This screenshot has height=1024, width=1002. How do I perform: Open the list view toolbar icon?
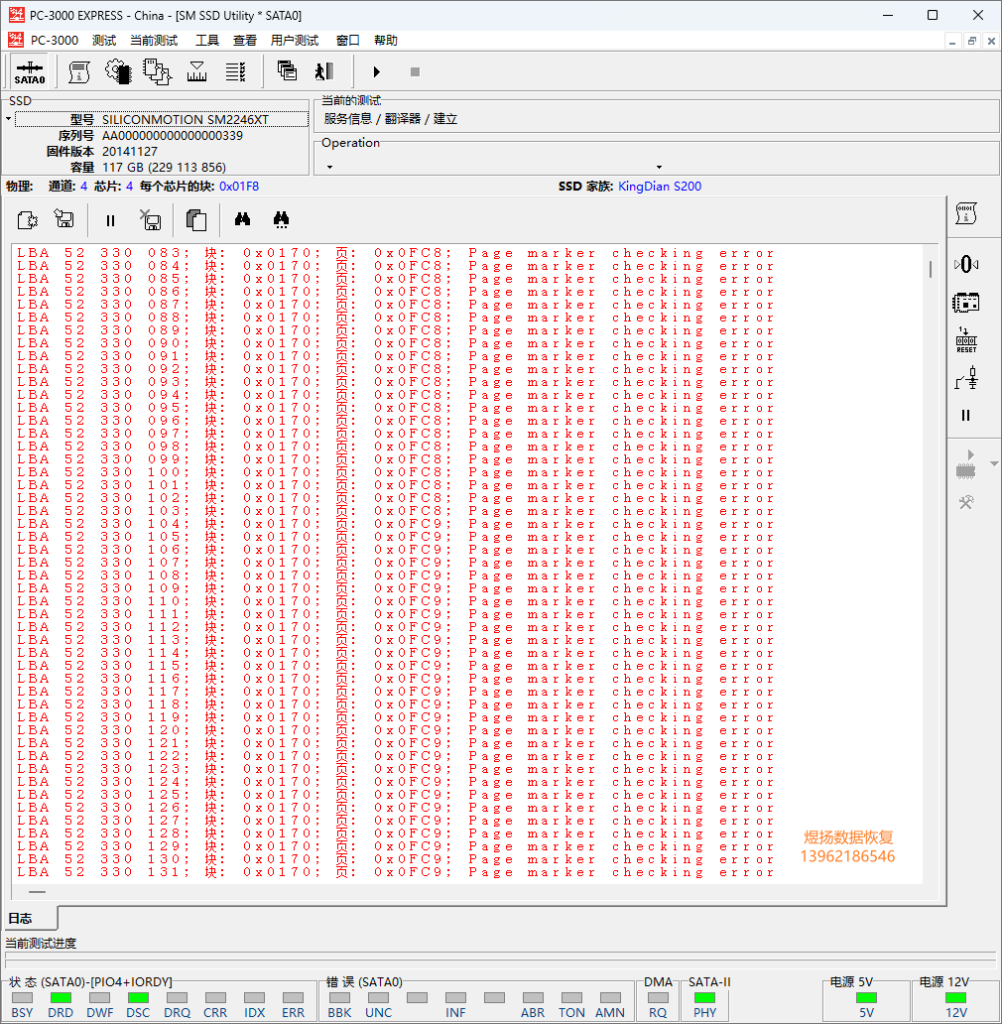(x=235, y=72)
